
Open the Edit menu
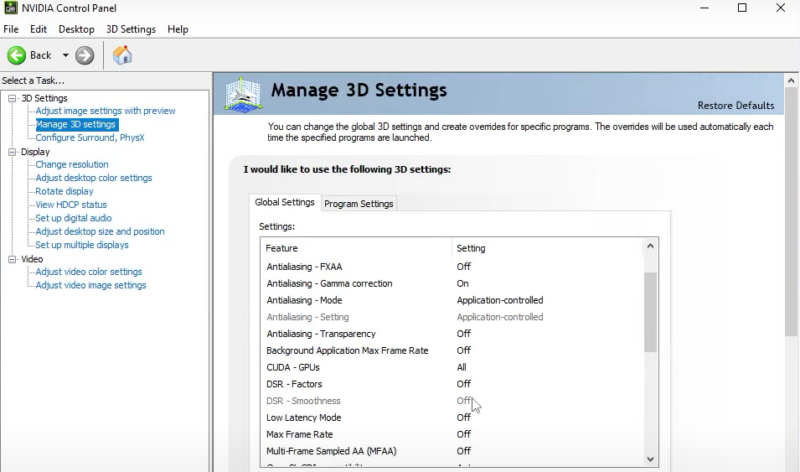click(38, 29)
